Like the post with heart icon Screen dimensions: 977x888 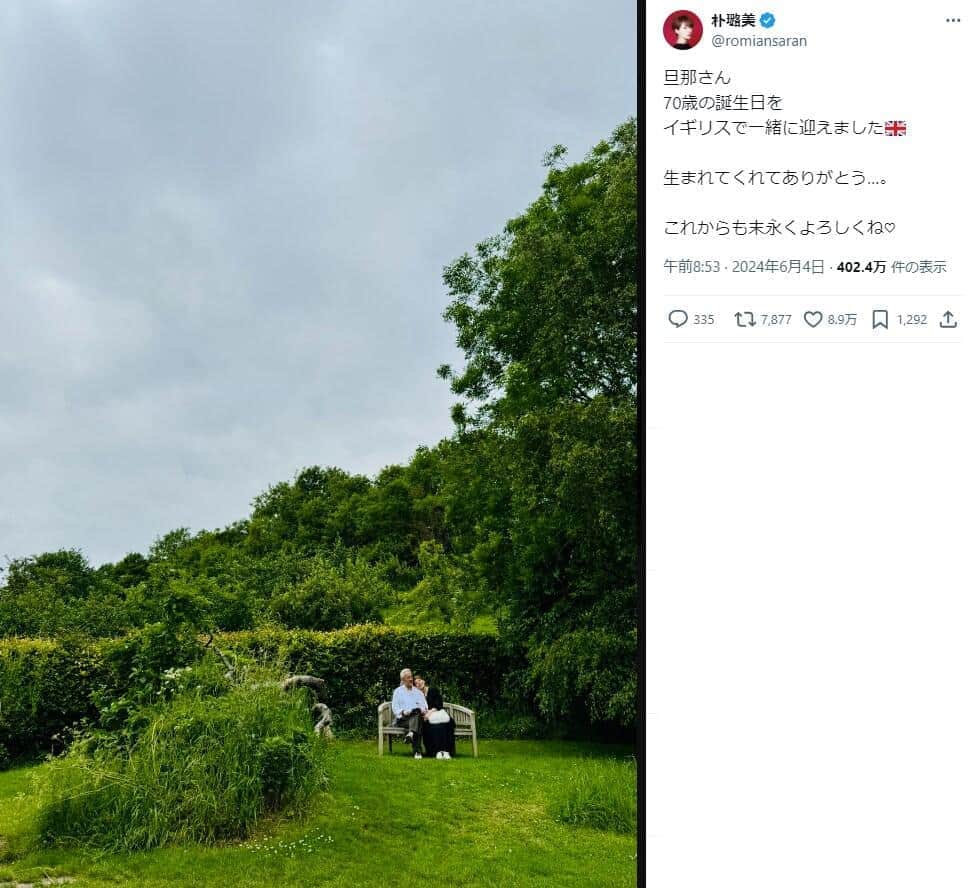pos(813,319)
